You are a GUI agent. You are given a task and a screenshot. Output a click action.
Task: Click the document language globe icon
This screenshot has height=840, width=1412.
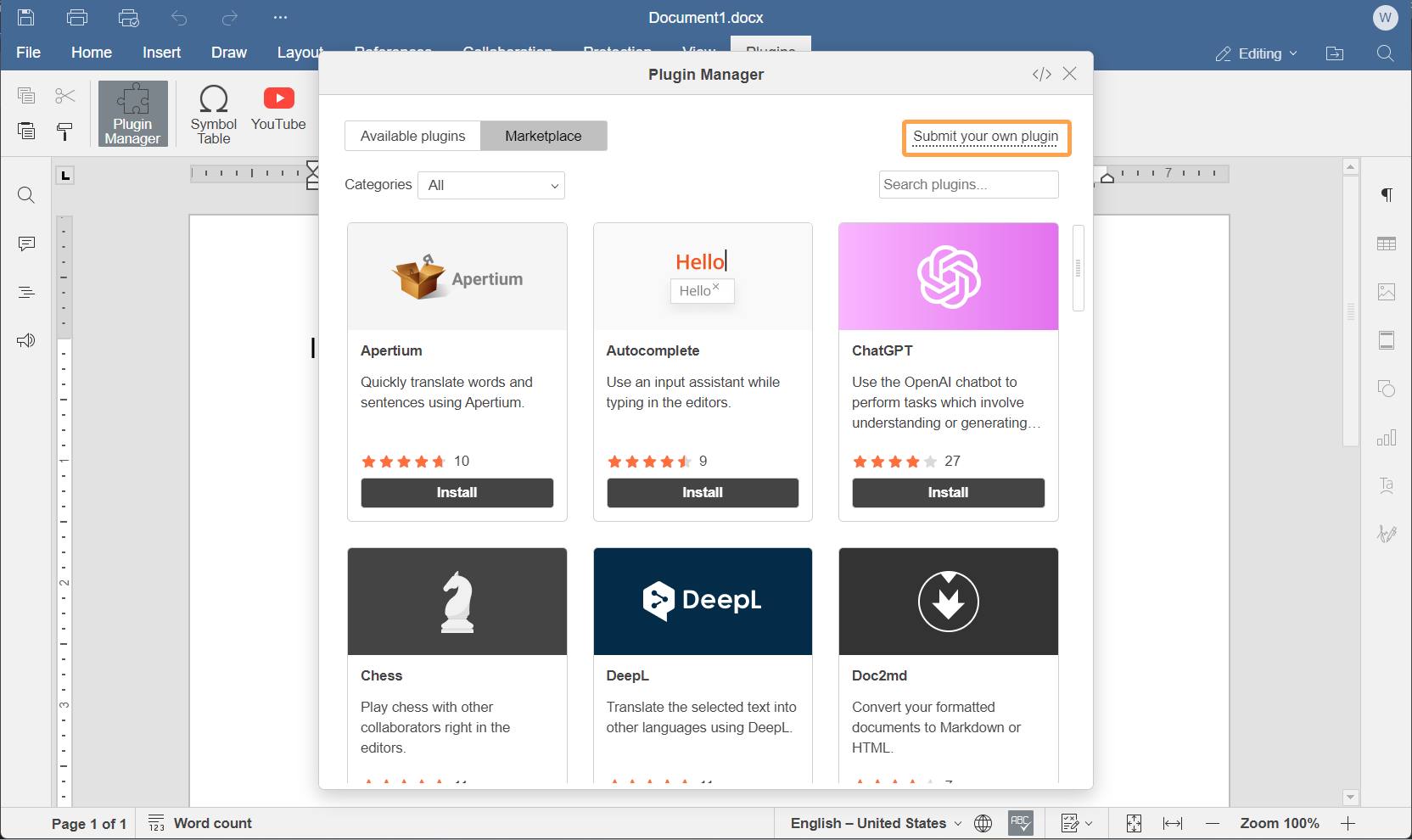[983, 823]
